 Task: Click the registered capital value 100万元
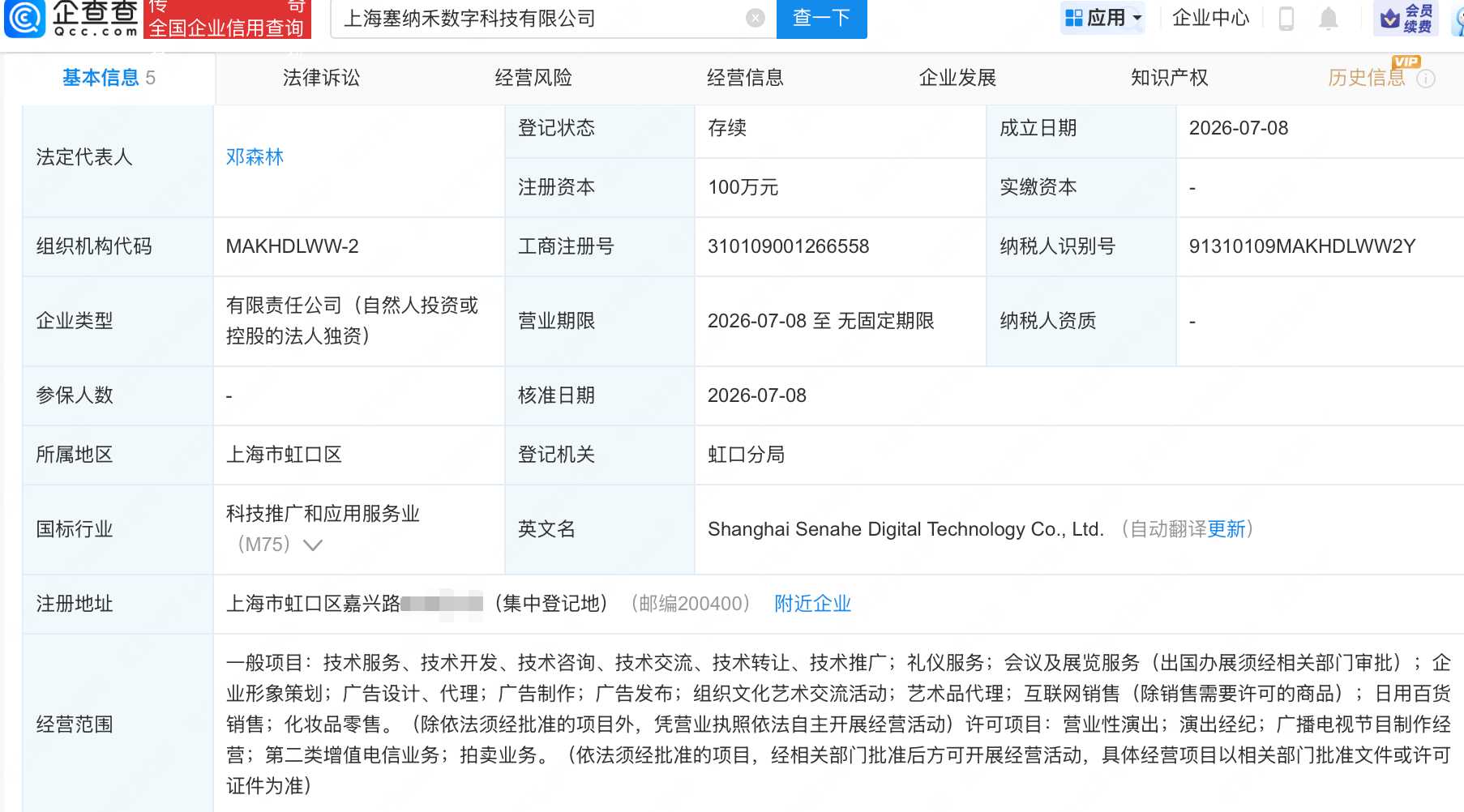tap(743, 188)
